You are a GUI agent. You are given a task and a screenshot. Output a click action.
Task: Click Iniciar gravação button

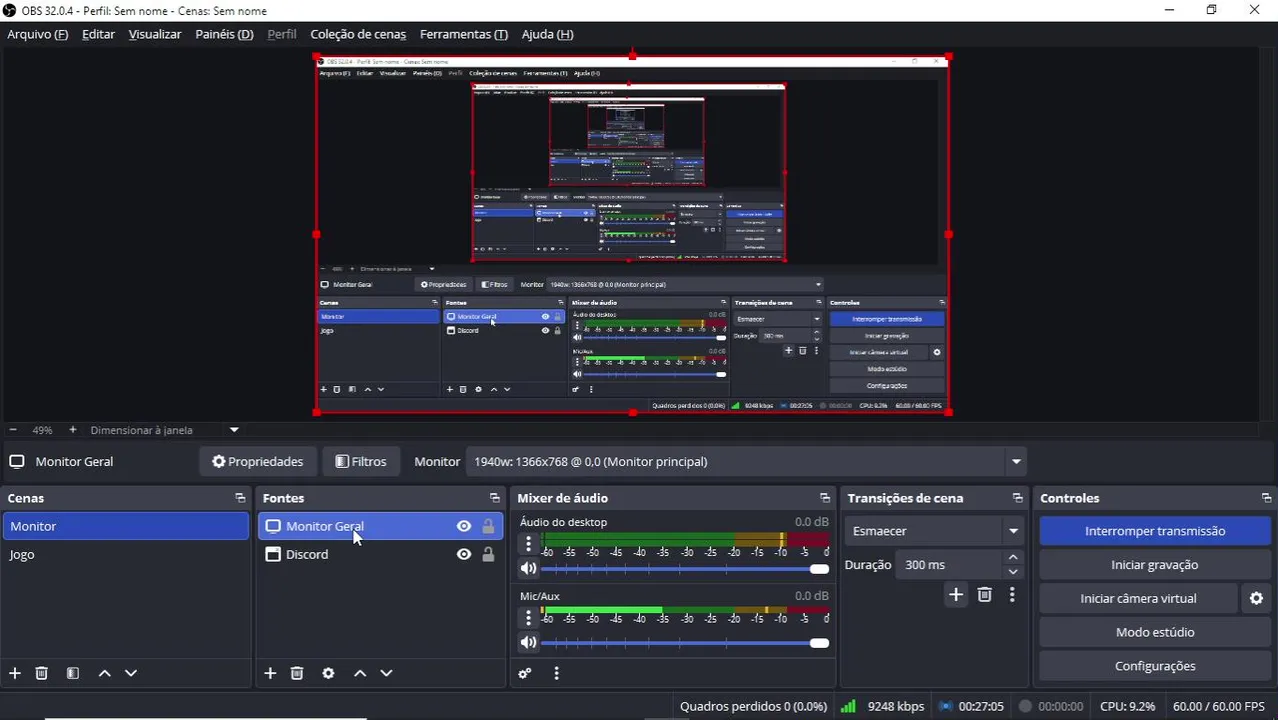coord(1155,565)
